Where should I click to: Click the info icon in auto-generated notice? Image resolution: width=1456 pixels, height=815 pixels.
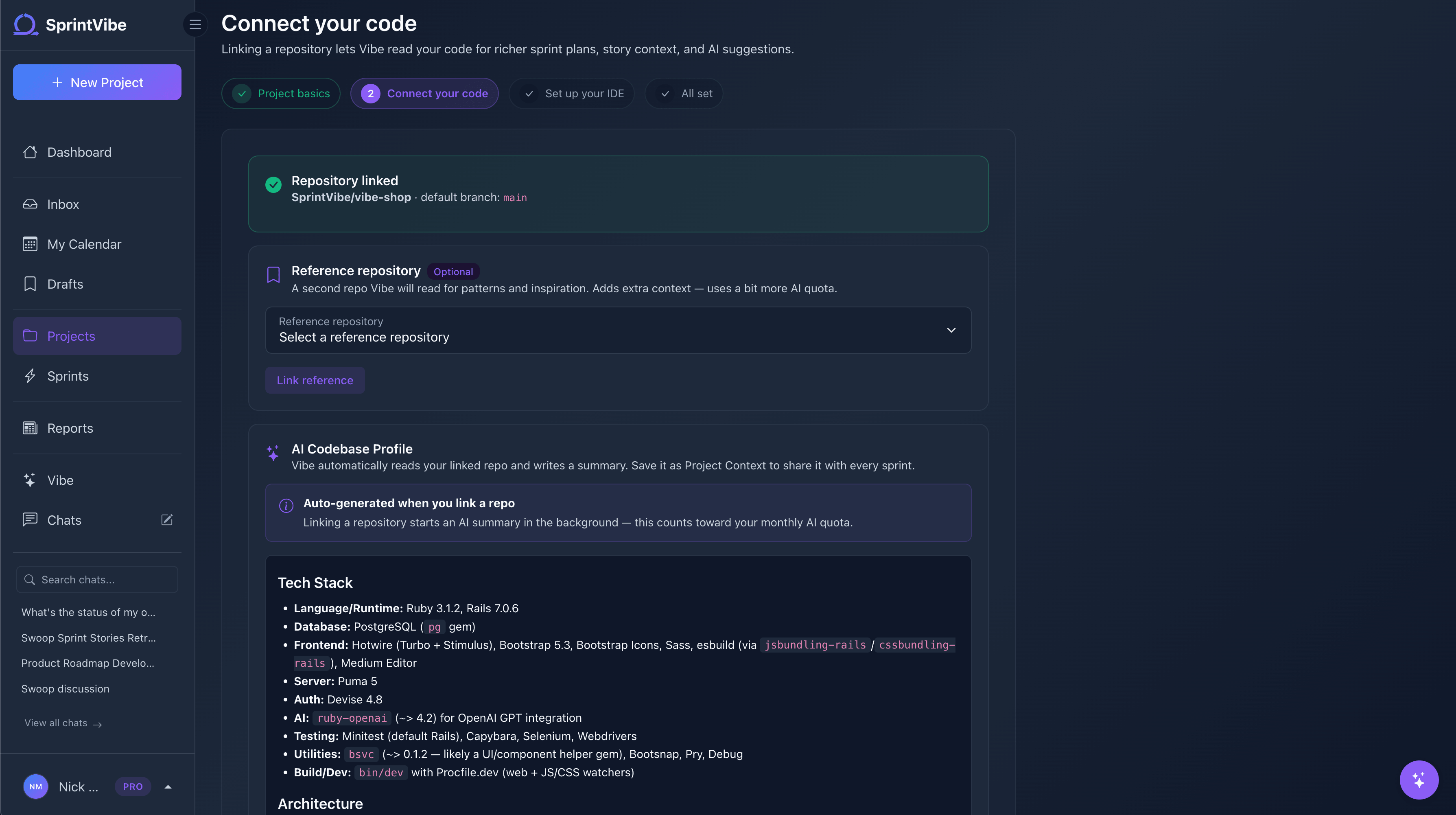[286, 506]
